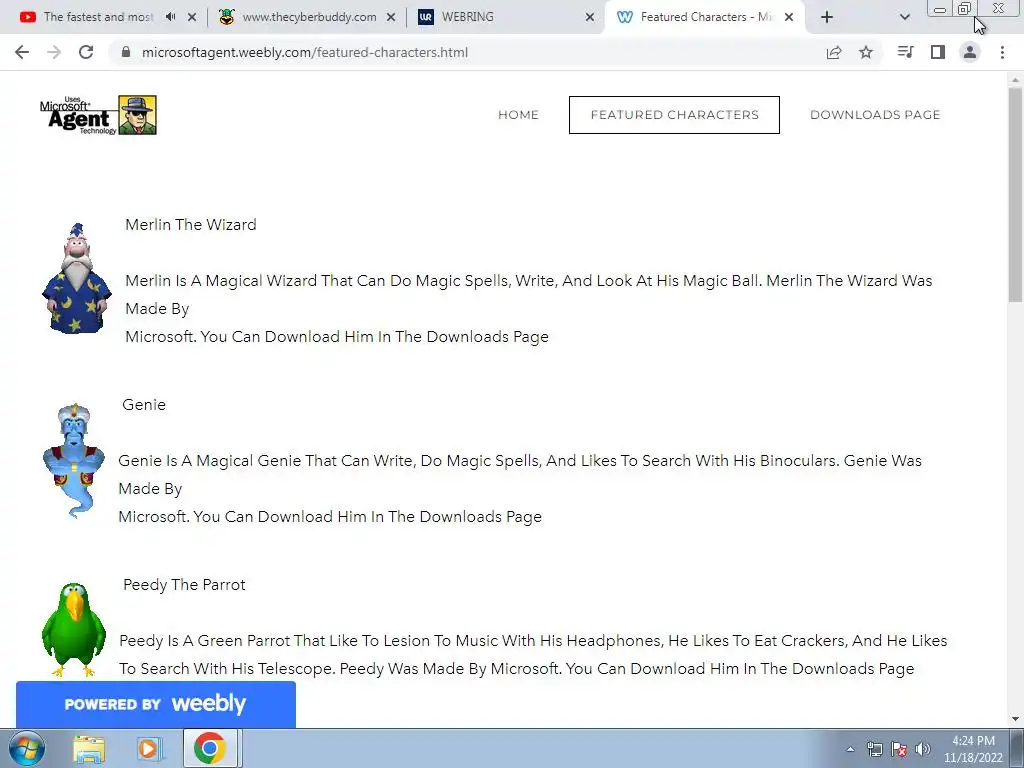This screenshot has height=768, width=1024.
Task: Click the scrollbar down arrow
Action: point(1016,720)
